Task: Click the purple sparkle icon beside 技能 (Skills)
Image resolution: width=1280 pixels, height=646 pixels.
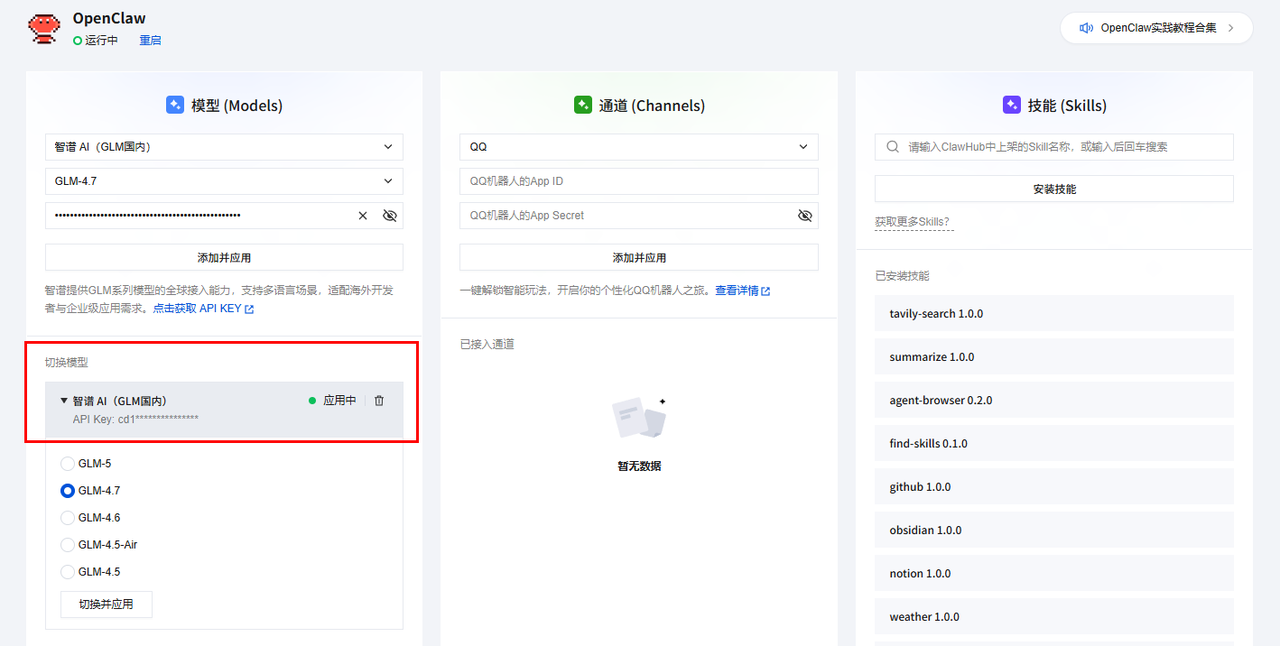Action: [1012, 105]
